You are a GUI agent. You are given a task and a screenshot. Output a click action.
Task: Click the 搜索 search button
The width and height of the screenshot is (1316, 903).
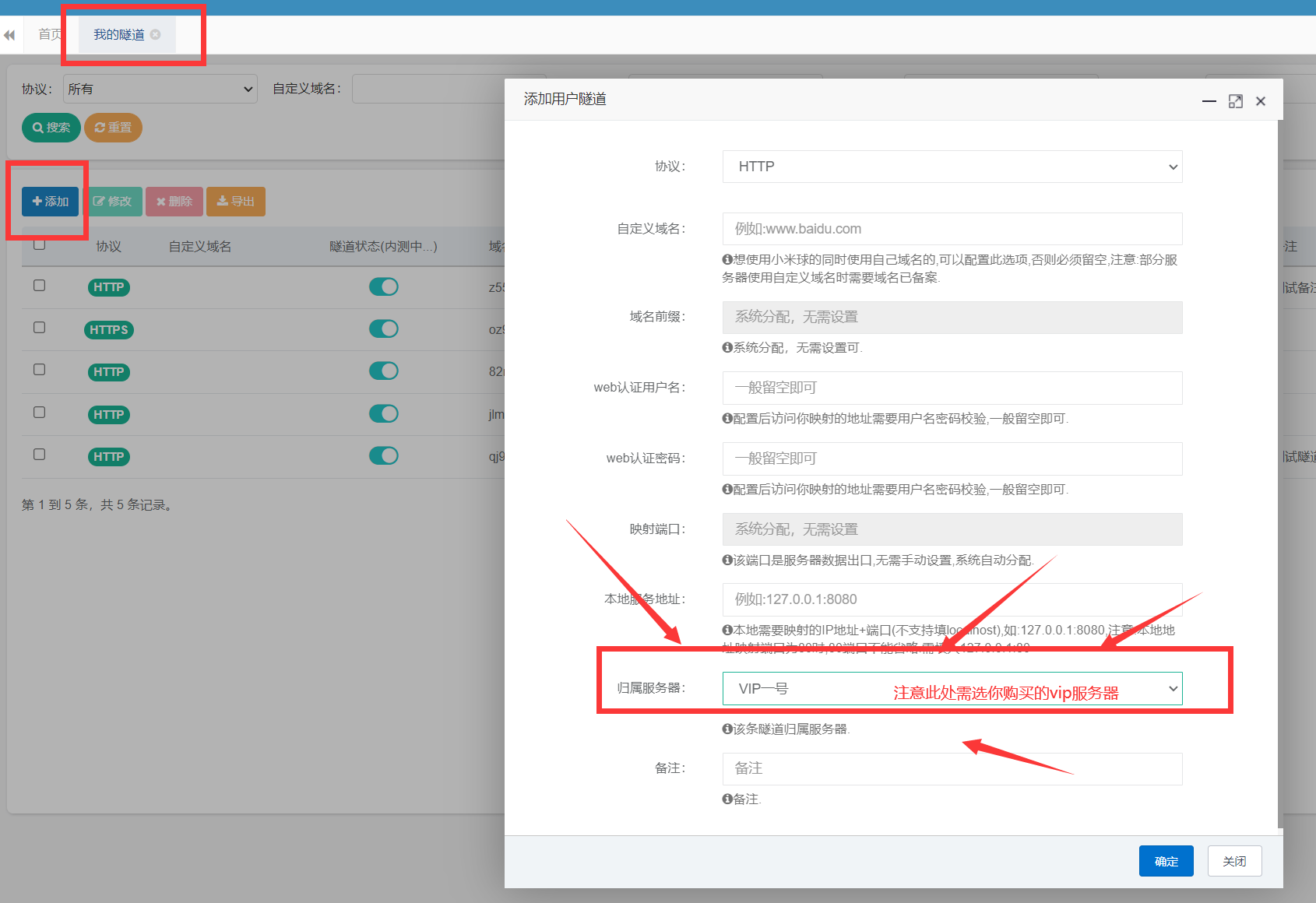51,128
